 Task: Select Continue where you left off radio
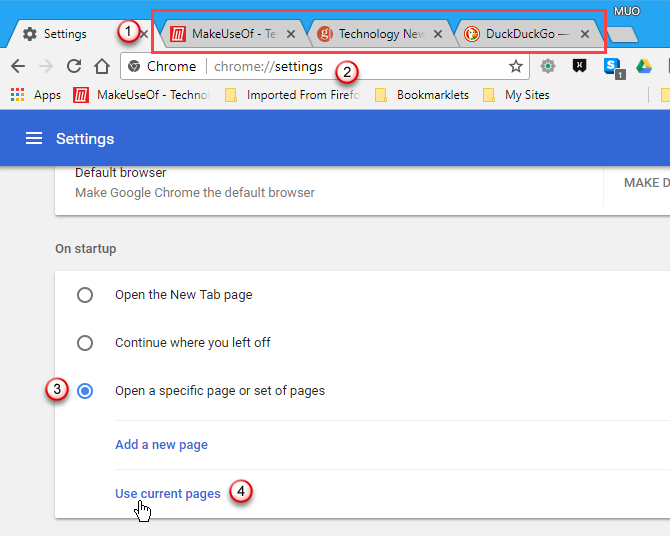pyautogui.click(x=85, y=343)
